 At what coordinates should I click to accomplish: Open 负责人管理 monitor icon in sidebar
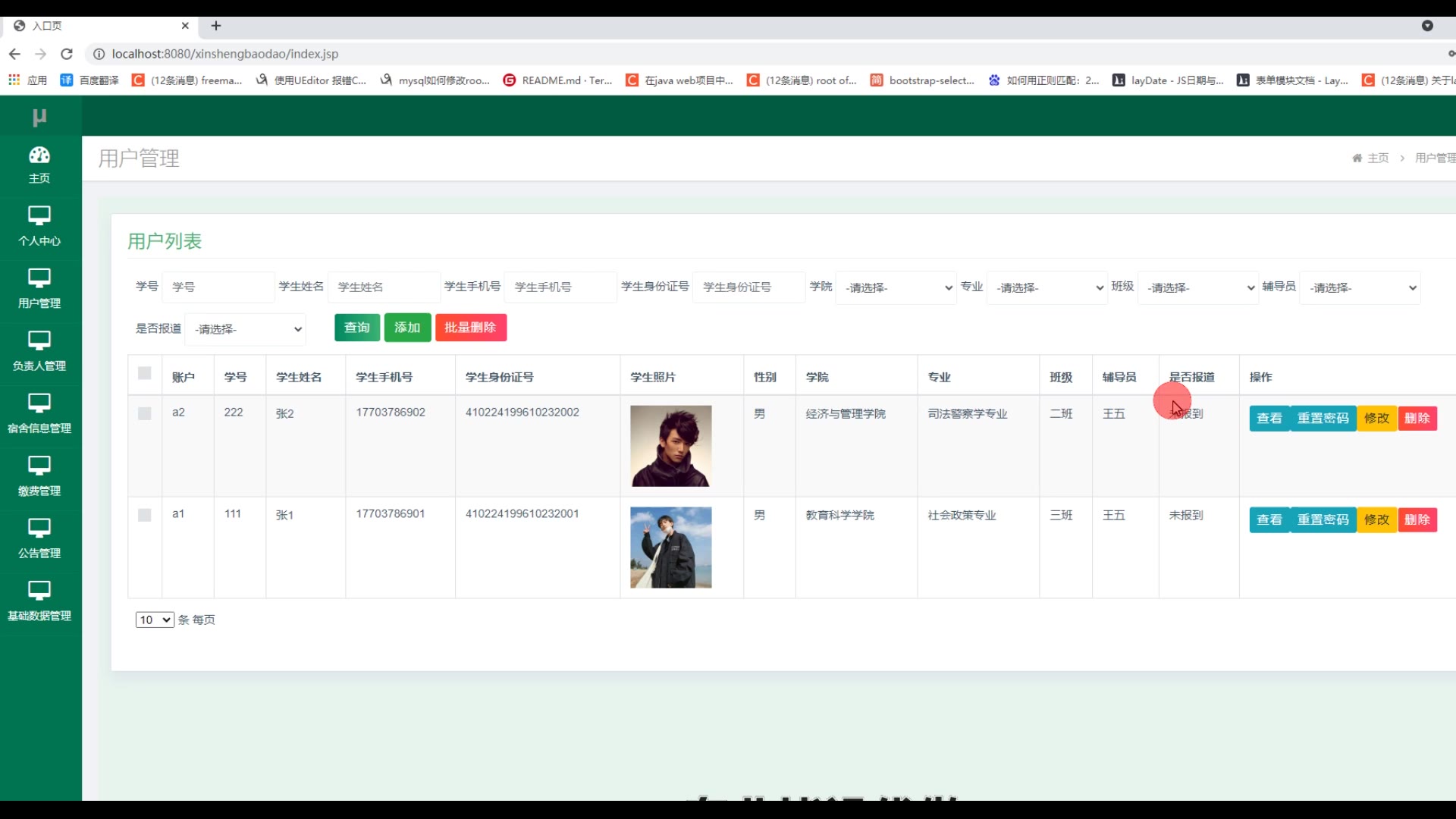(x=39, y=340)
